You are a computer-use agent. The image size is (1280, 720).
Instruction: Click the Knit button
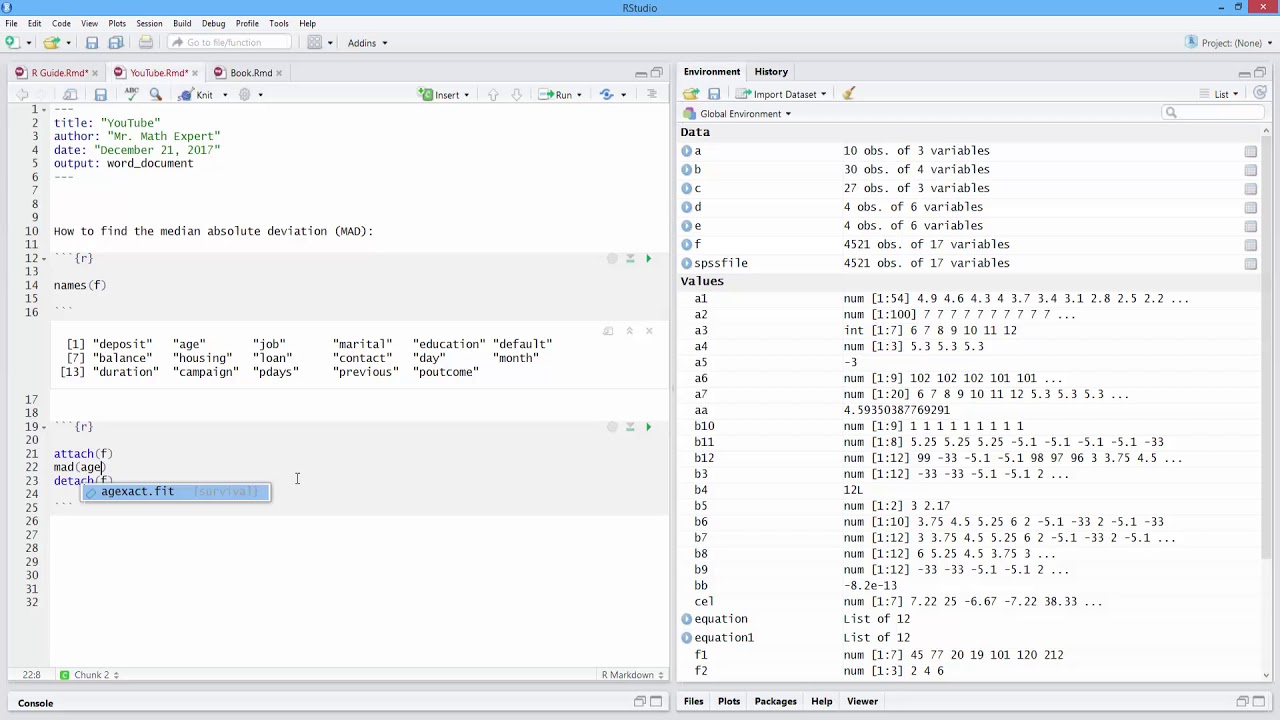pos(196,94)
